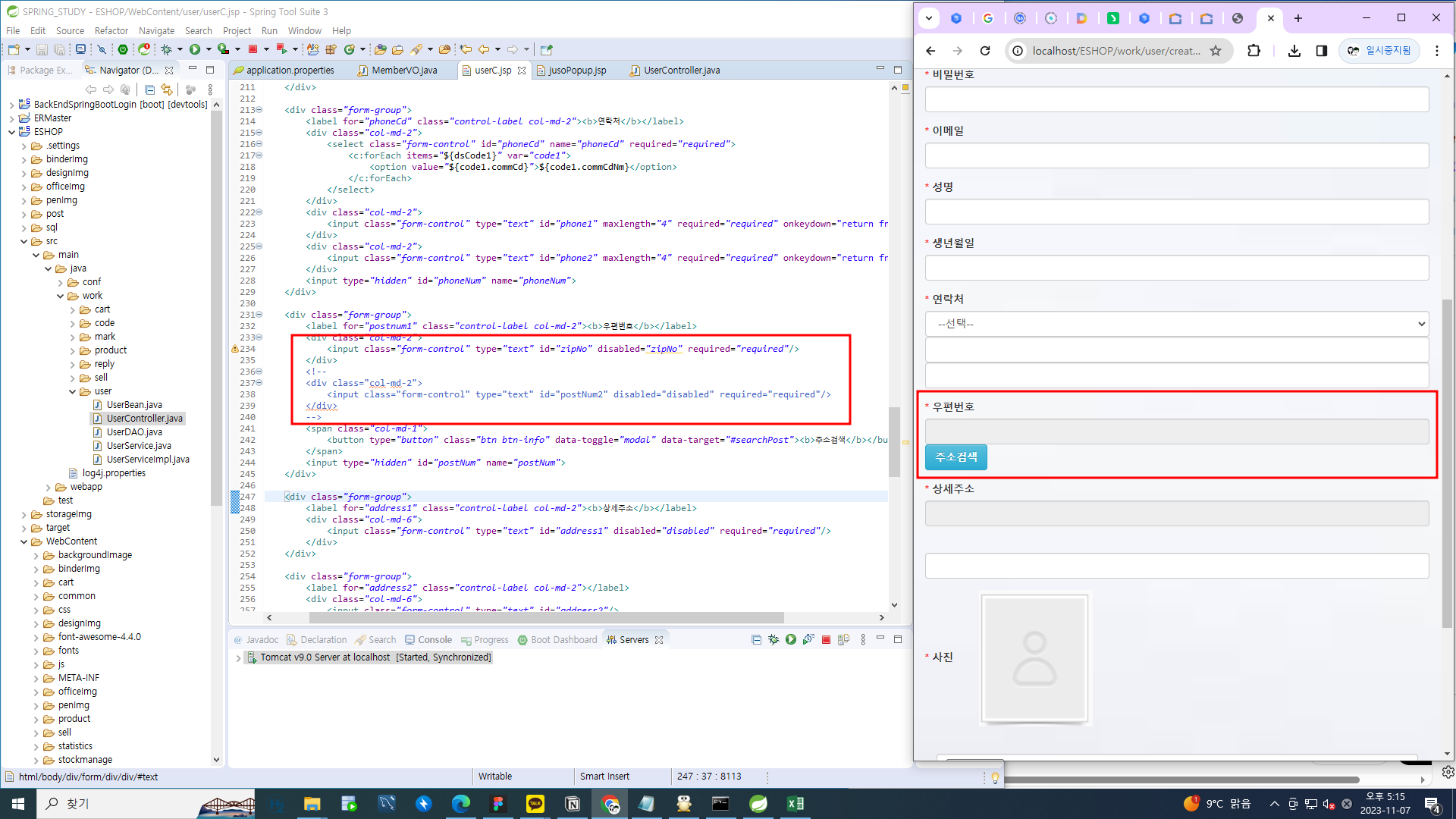This screenshot has width=1456, height=819.
Task: Open the Refactor menu
Action: (111, 31)
